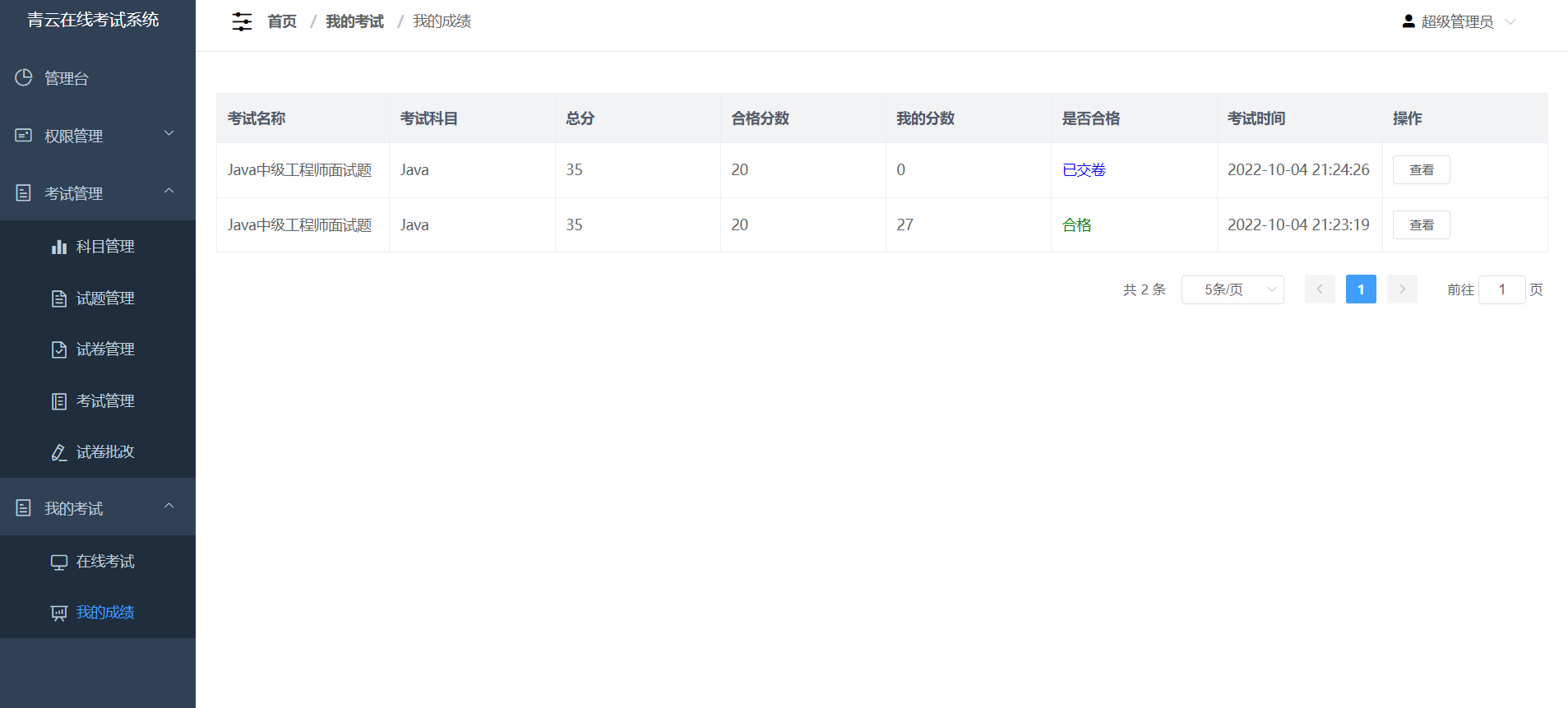This screenshot has height=708, width=1568.
Task: Open the 试卷管理 menu item
Action: (x=98, y=349)
